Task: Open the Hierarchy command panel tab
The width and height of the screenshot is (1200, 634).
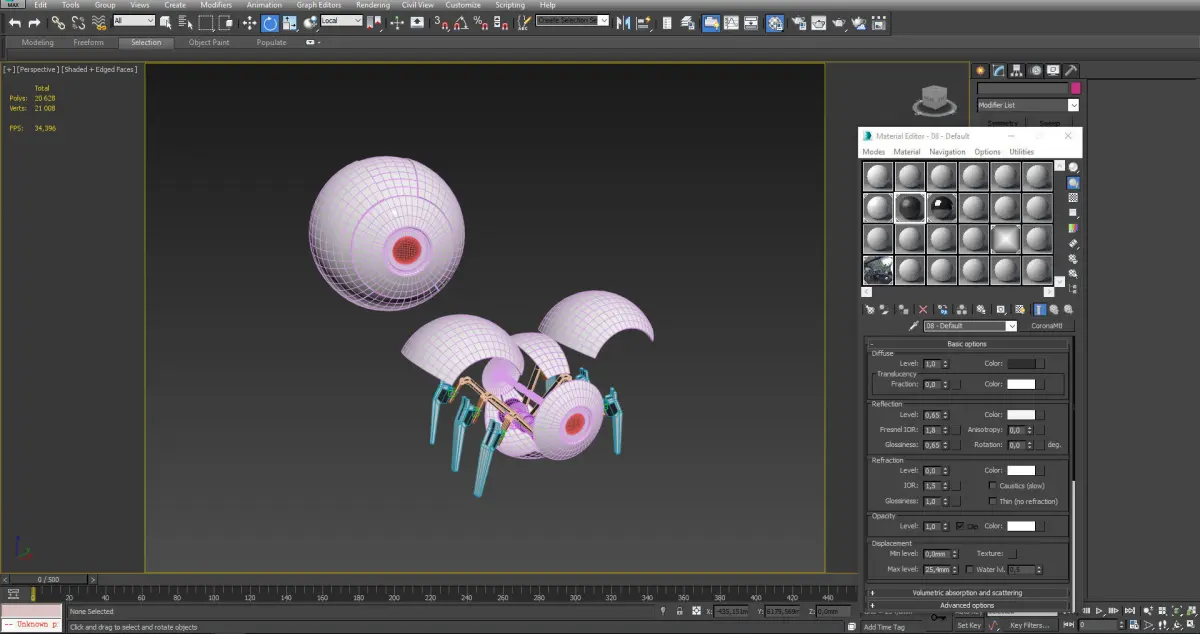Action: click(x=1016, y=71)
